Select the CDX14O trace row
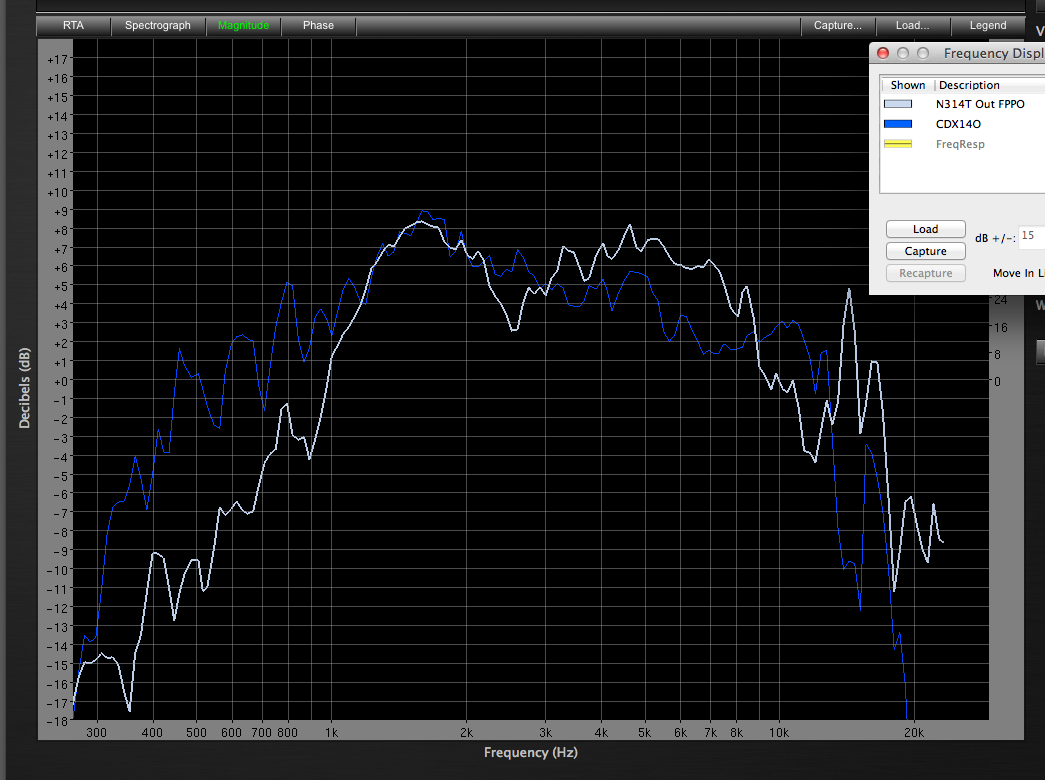Image resolution: width=1045 pixels, height=780 pixels. (x=962, y=124)
